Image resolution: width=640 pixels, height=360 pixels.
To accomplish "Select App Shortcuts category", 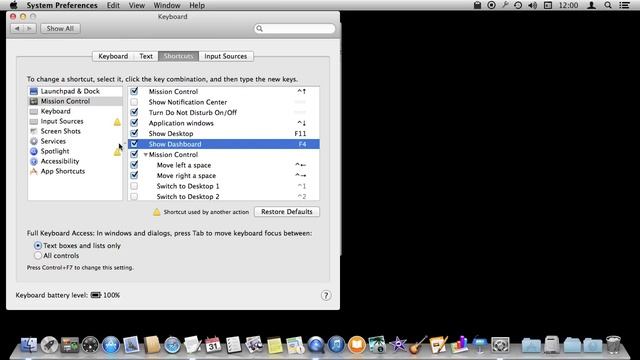I will tap(75, 171).
